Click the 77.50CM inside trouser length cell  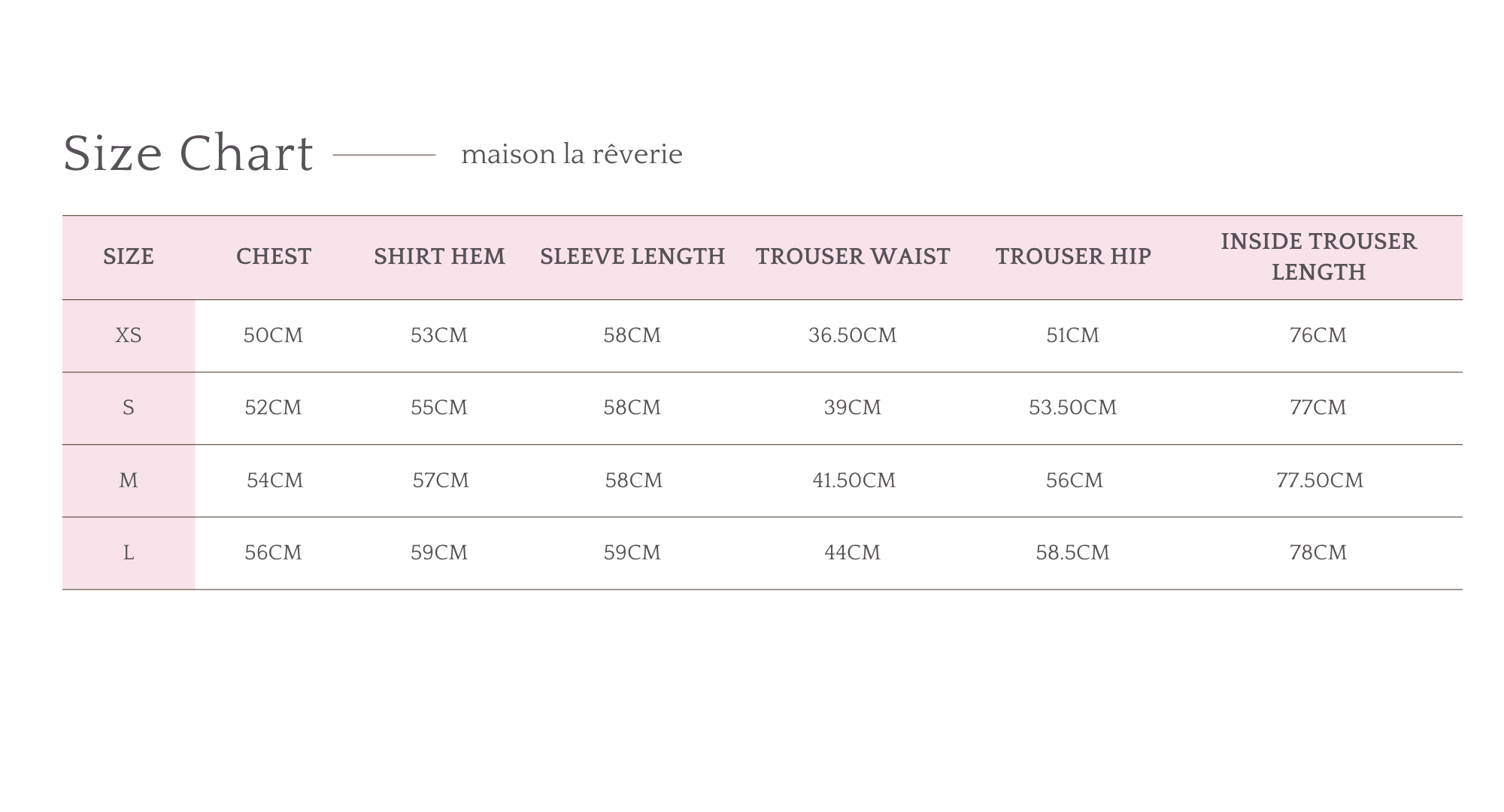(x=1320, y=480)
